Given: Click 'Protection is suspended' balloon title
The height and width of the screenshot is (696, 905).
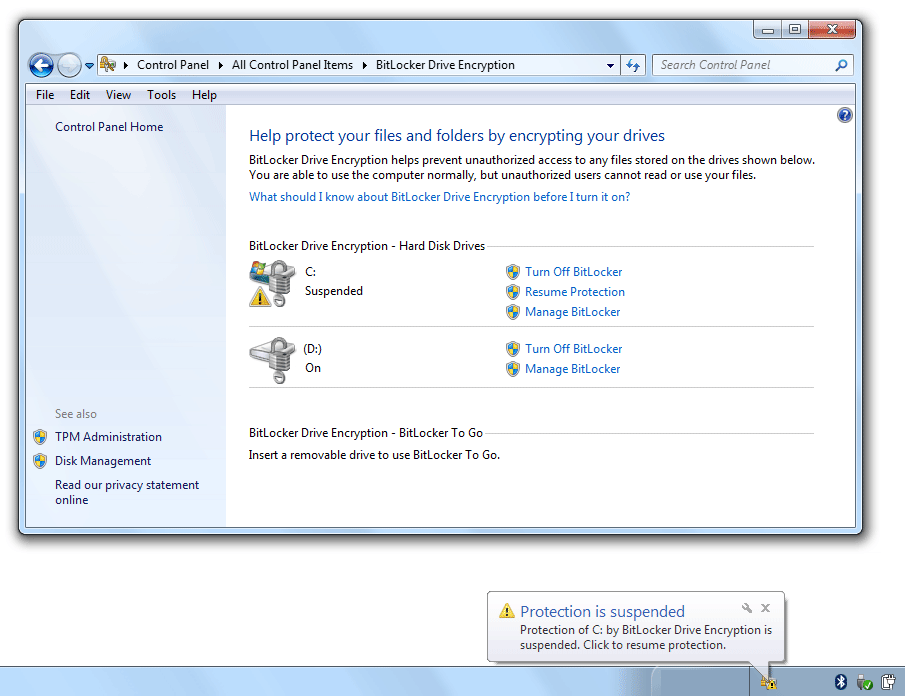Looking at the screenshot, I should point(602,611).
